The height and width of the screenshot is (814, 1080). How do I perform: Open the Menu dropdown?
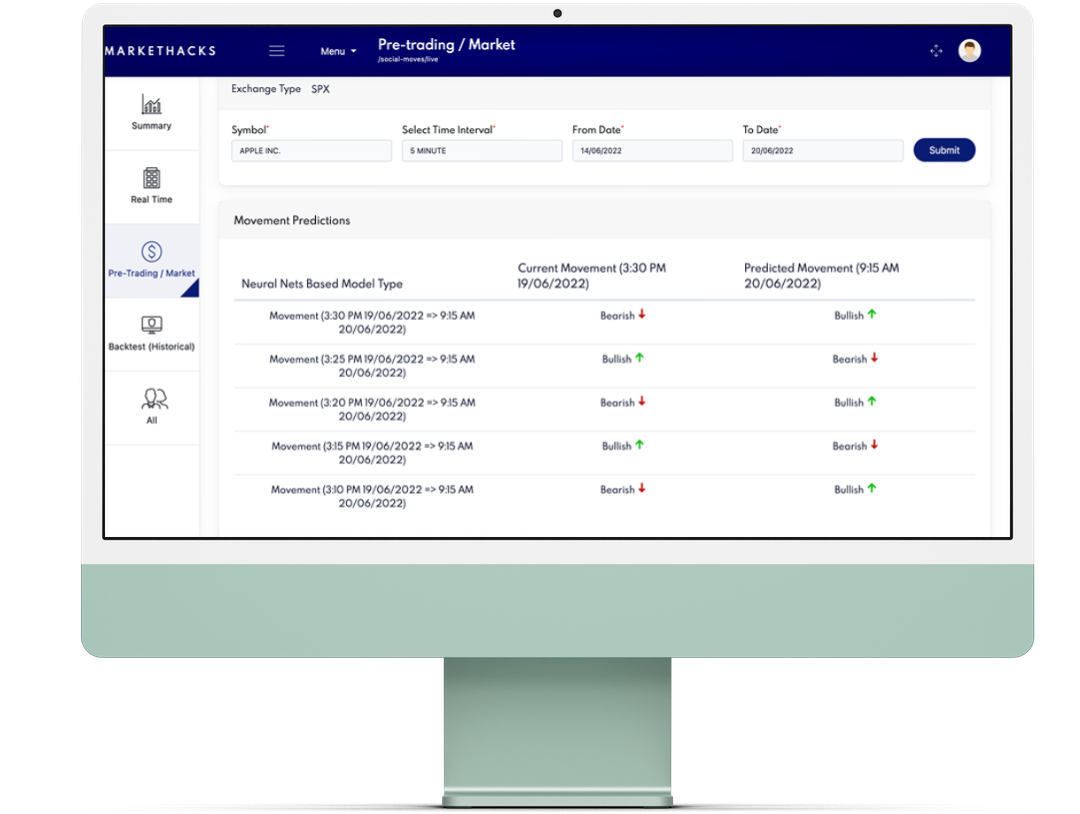pyautogui.click(x=338, y=51)
